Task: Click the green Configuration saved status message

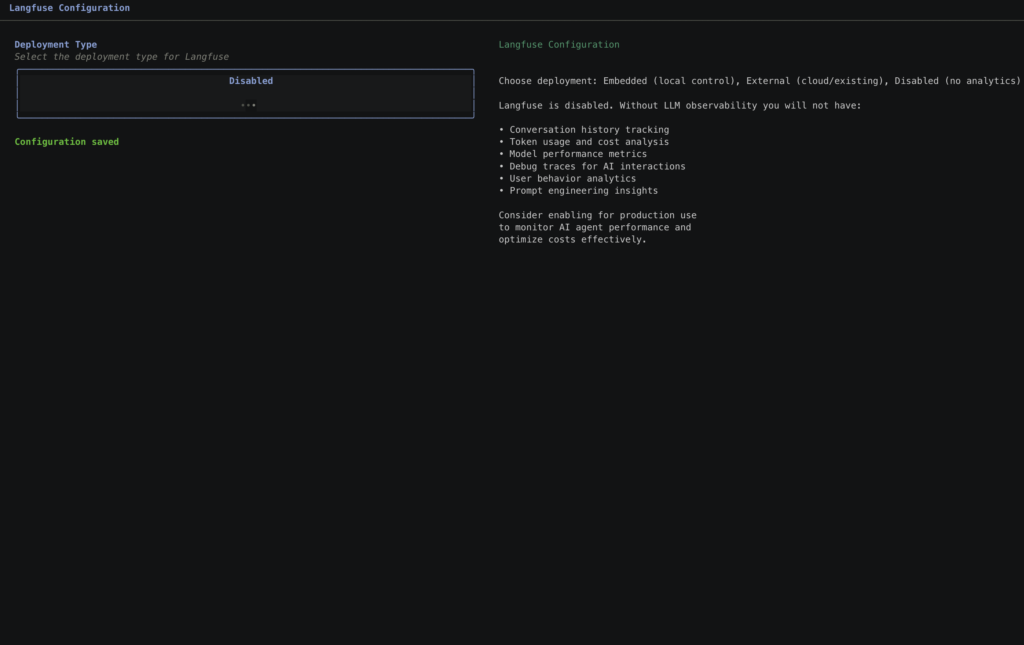Action: point(66,142)
